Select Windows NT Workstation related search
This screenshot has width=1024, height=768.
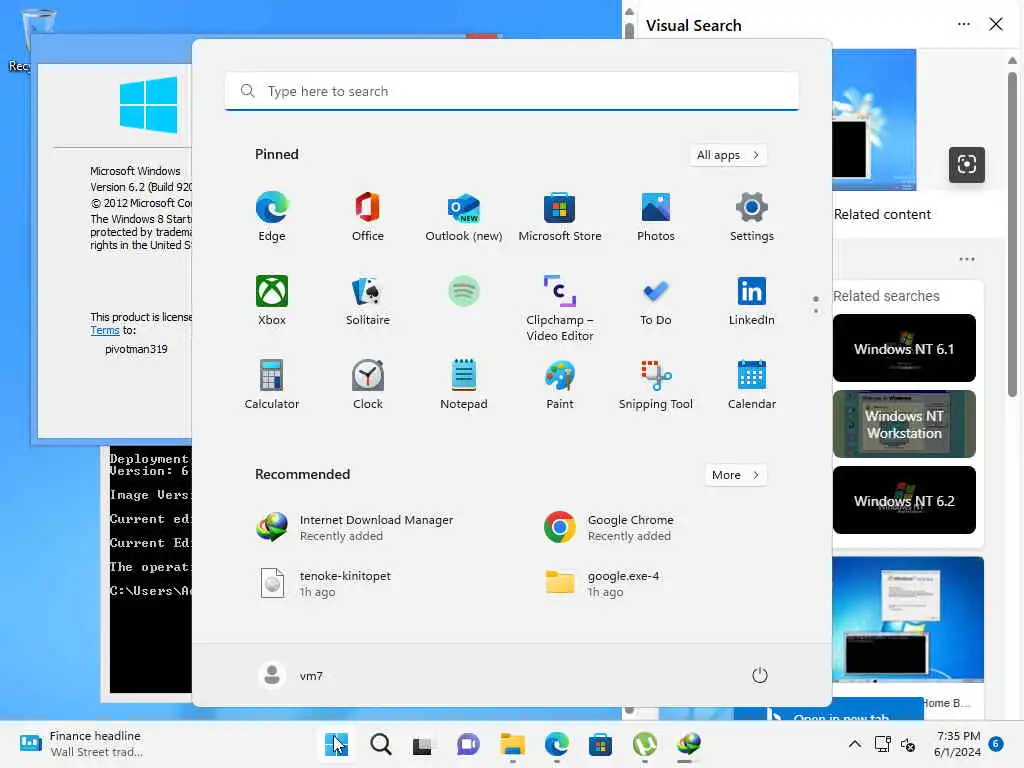904,424
